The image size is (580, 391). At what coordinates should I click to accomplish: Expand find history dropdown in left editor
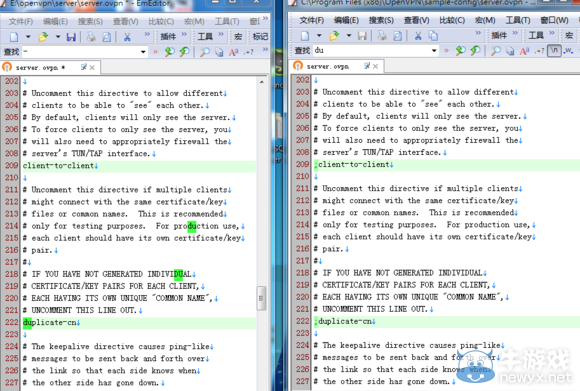point(143,52)
